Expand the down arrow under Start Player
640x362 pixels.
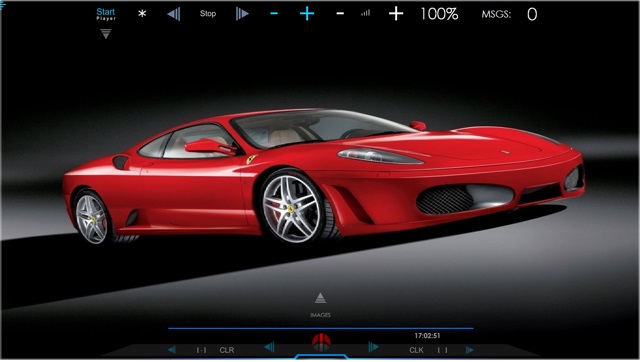(x=106, y=34)
